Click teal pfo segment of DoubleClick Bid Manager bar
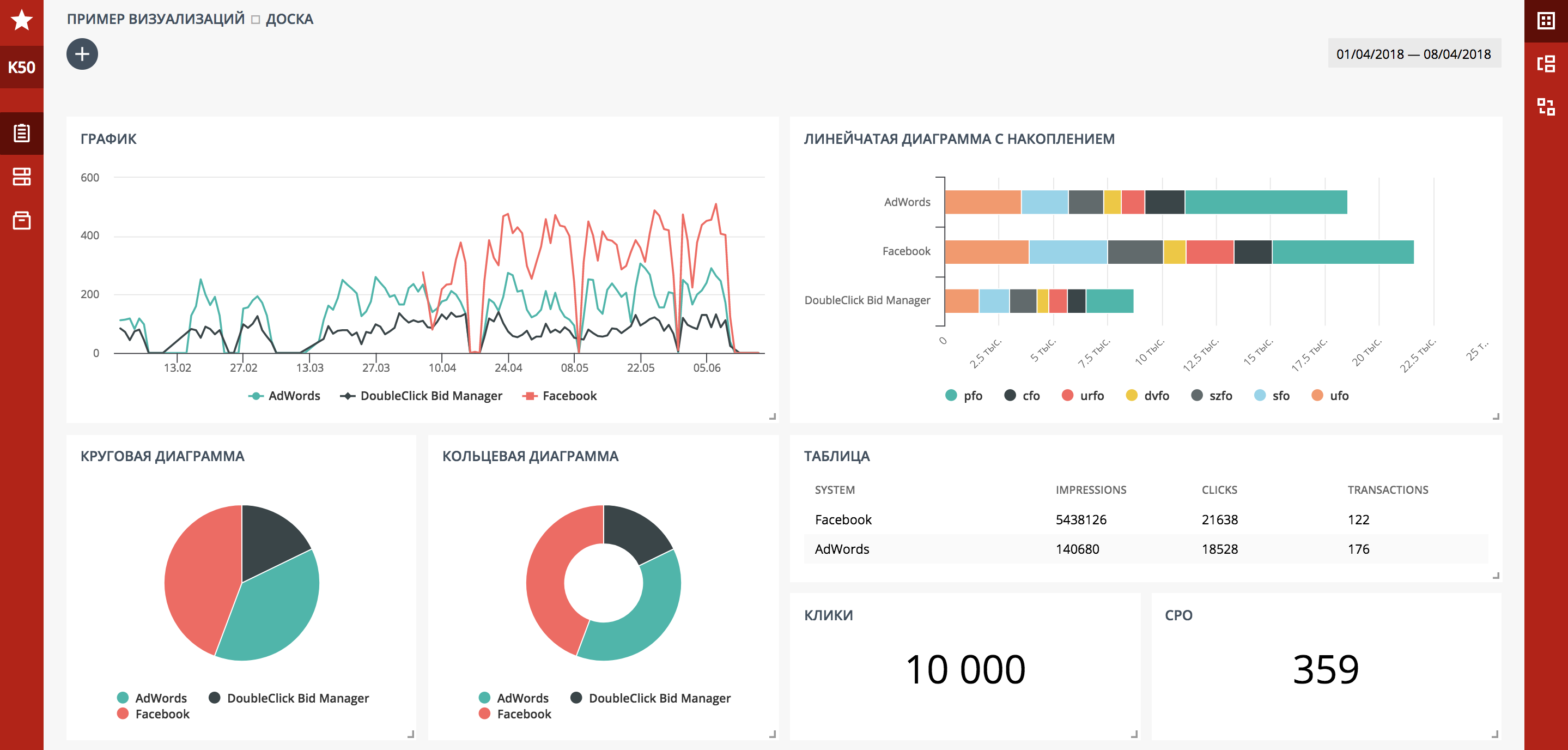The width and height of the screenshot is (1568, 750). coord(1110,301)
